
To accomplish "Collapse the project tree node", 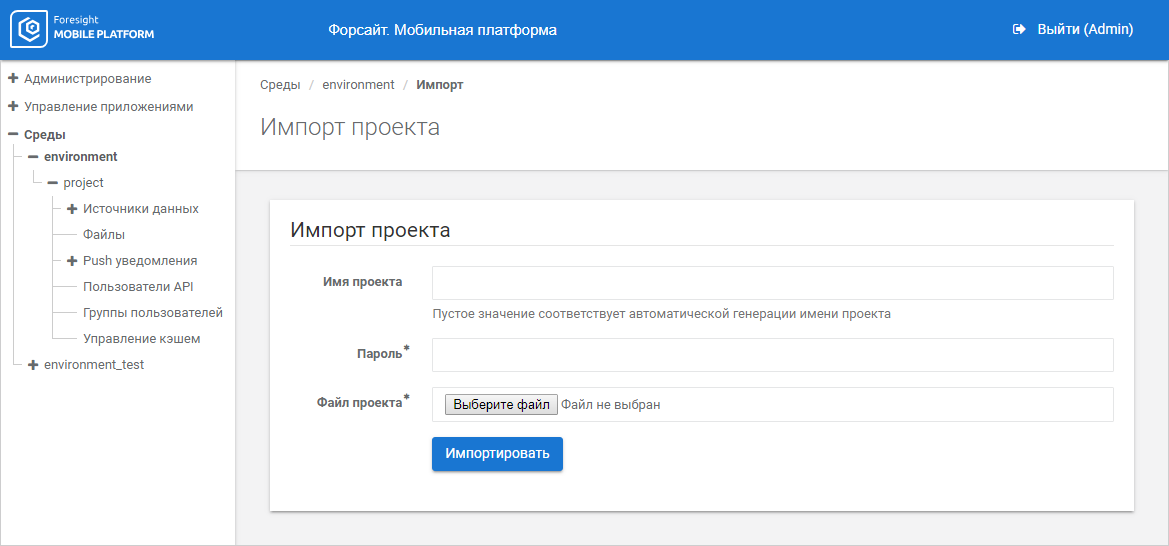I will (x=52, y=183).
